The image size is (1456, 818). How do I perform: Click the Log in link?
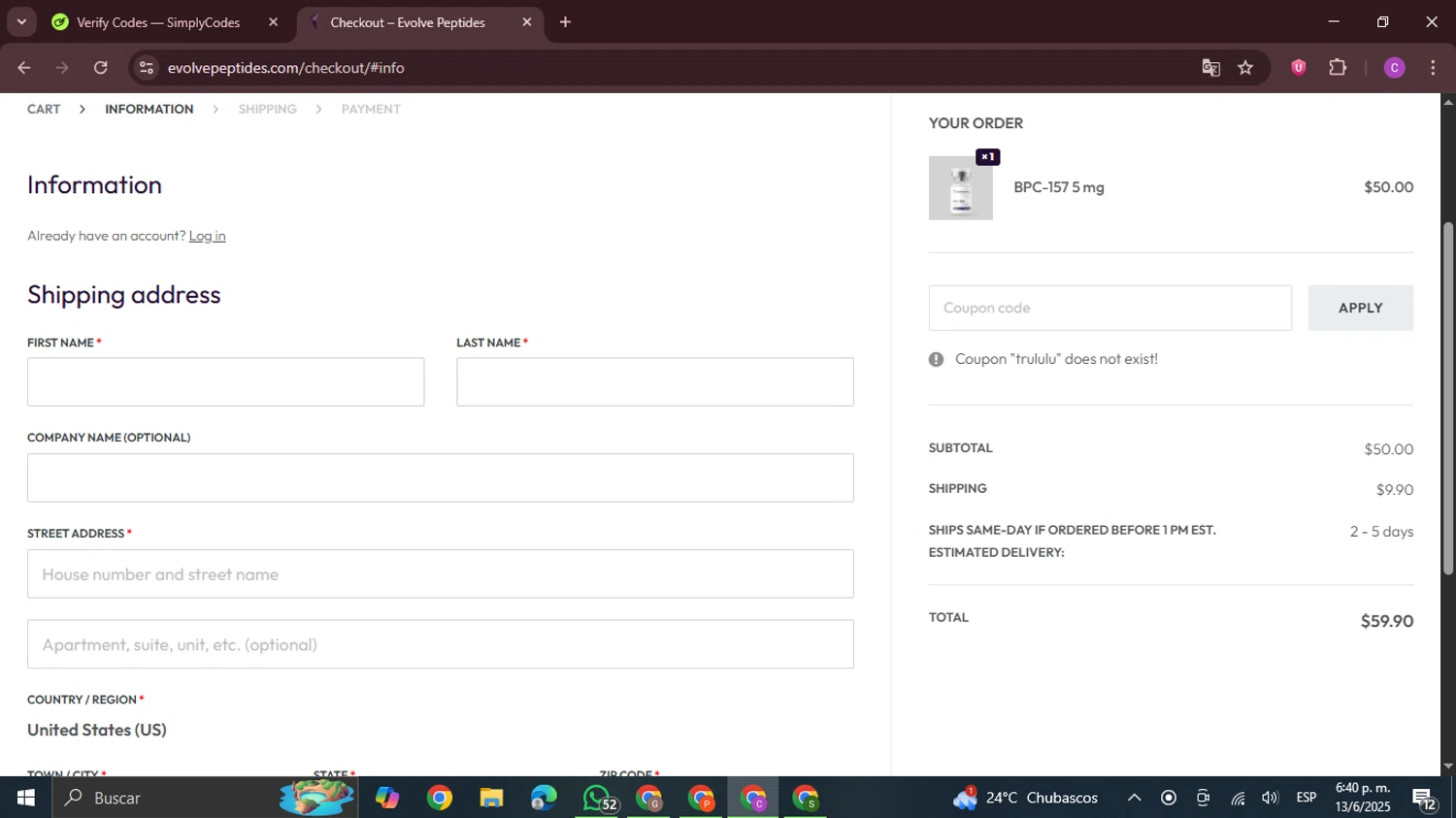(207, 236)
